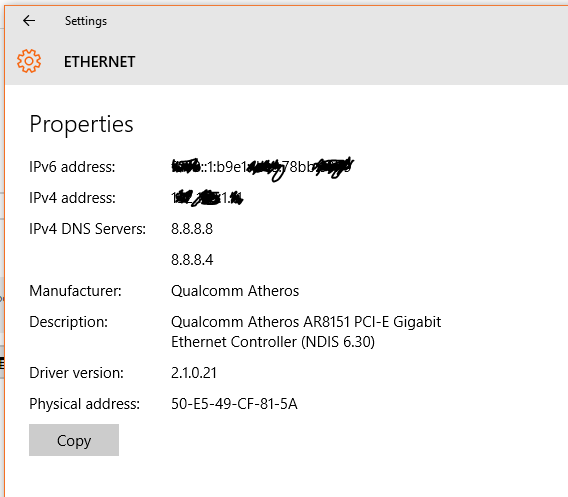
Task: Click the IPv6 address label
Action: pyautogui.click(x=72, y=167)
